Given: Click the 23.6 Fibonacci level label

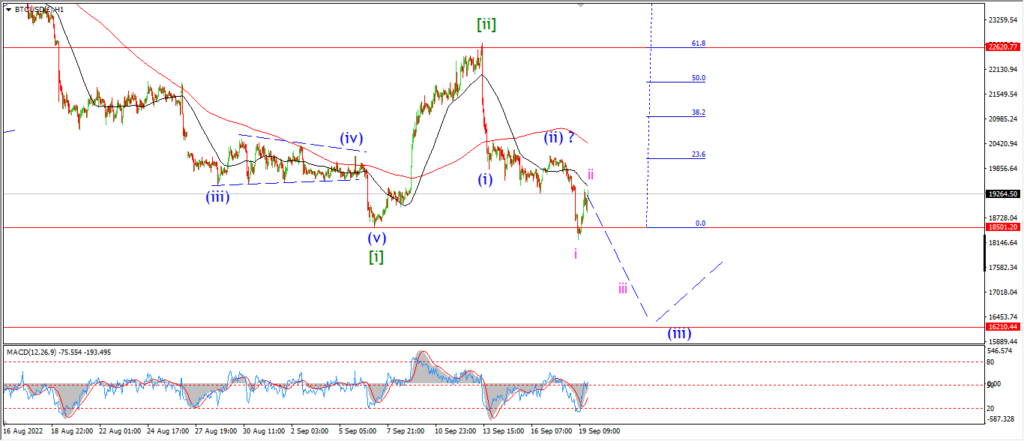Looking at the screenshot, I should point(698,155).
